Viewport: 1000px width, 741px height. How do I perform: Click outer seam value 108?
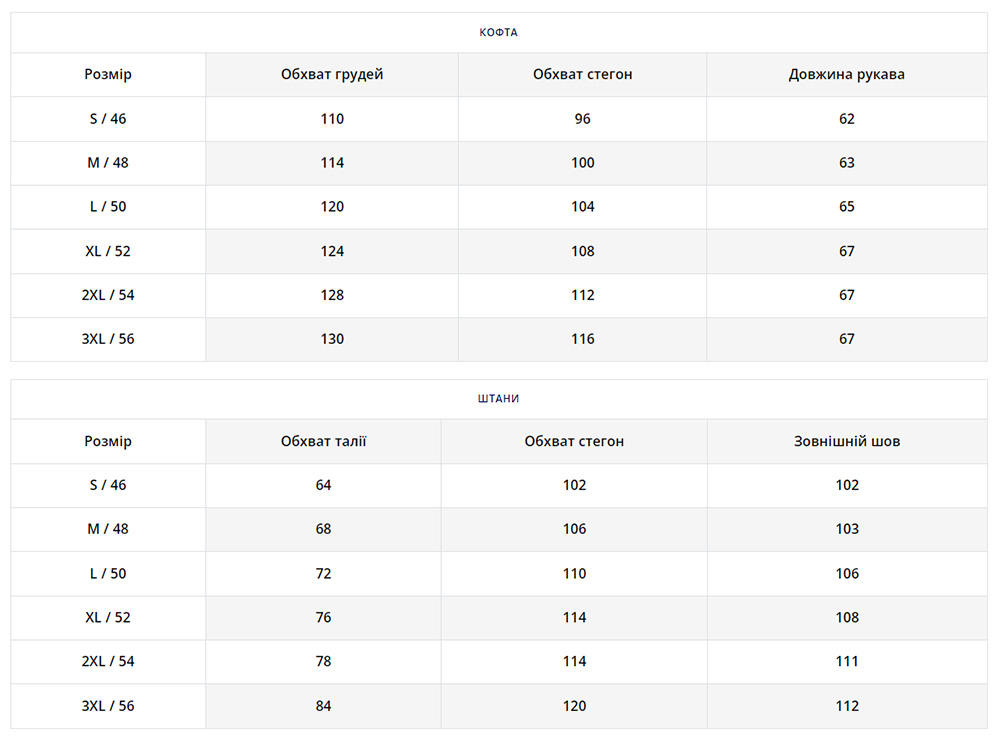[847, 618]
